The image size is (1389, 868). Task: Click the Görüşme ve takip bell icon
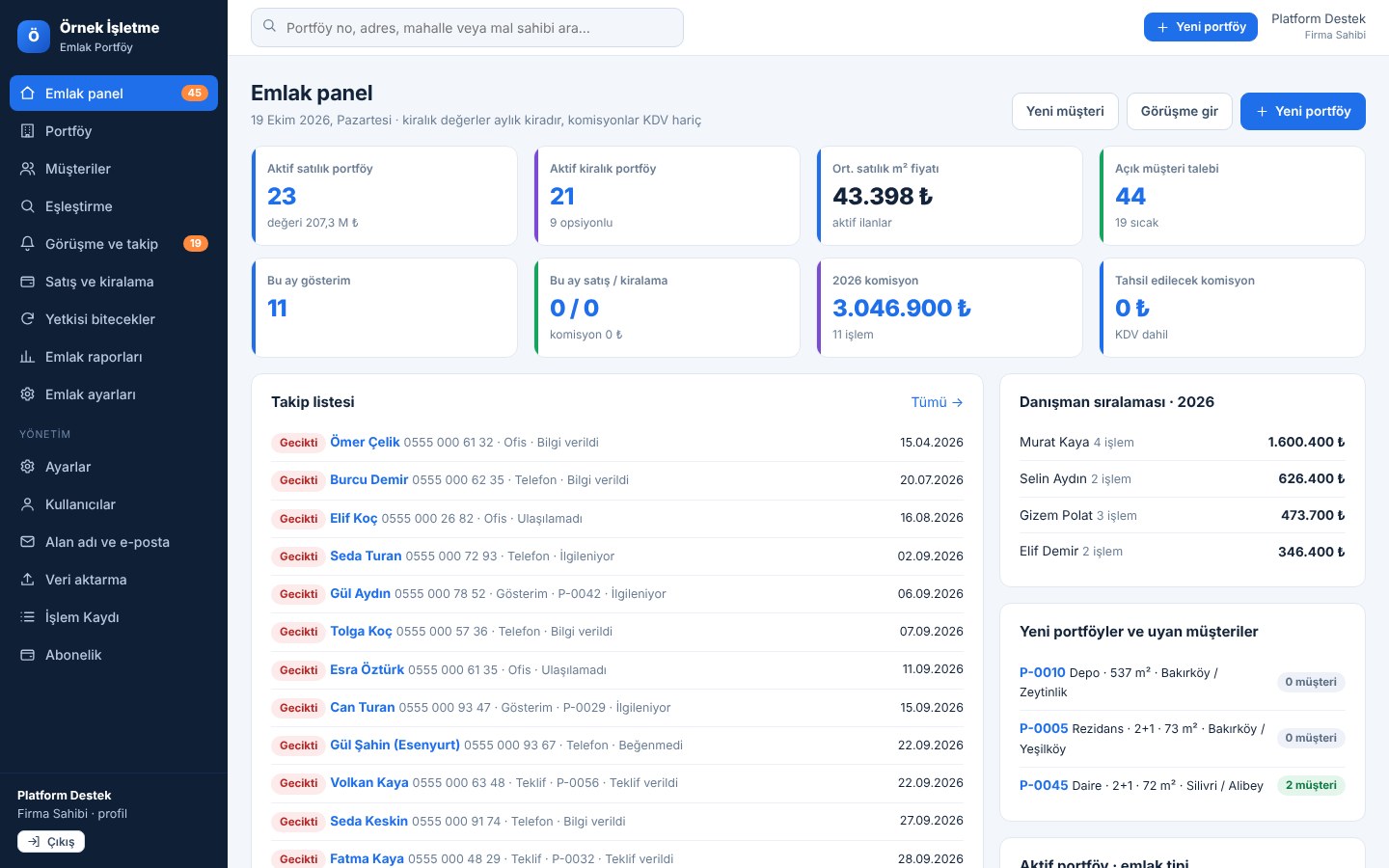pos(27,244)
